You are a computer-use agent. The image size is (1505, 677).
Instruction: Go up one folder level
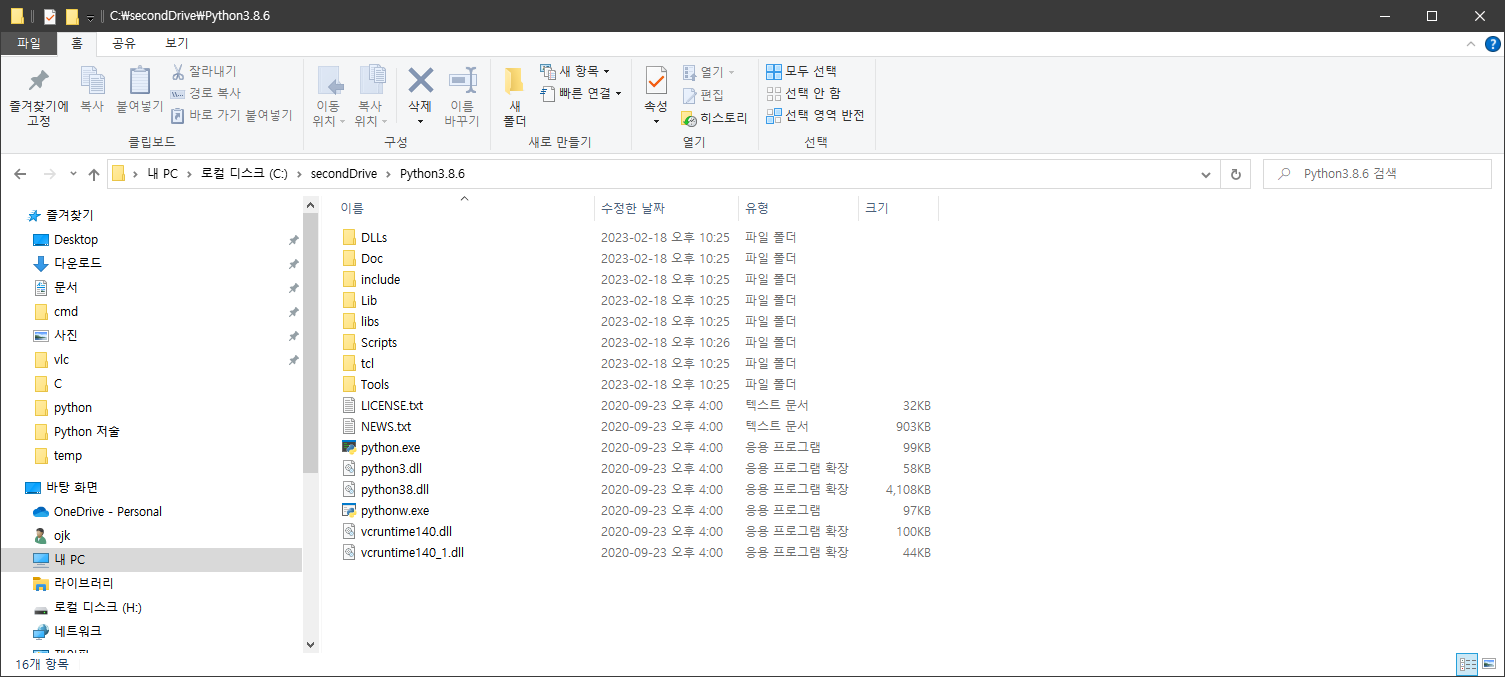(94, 174)
